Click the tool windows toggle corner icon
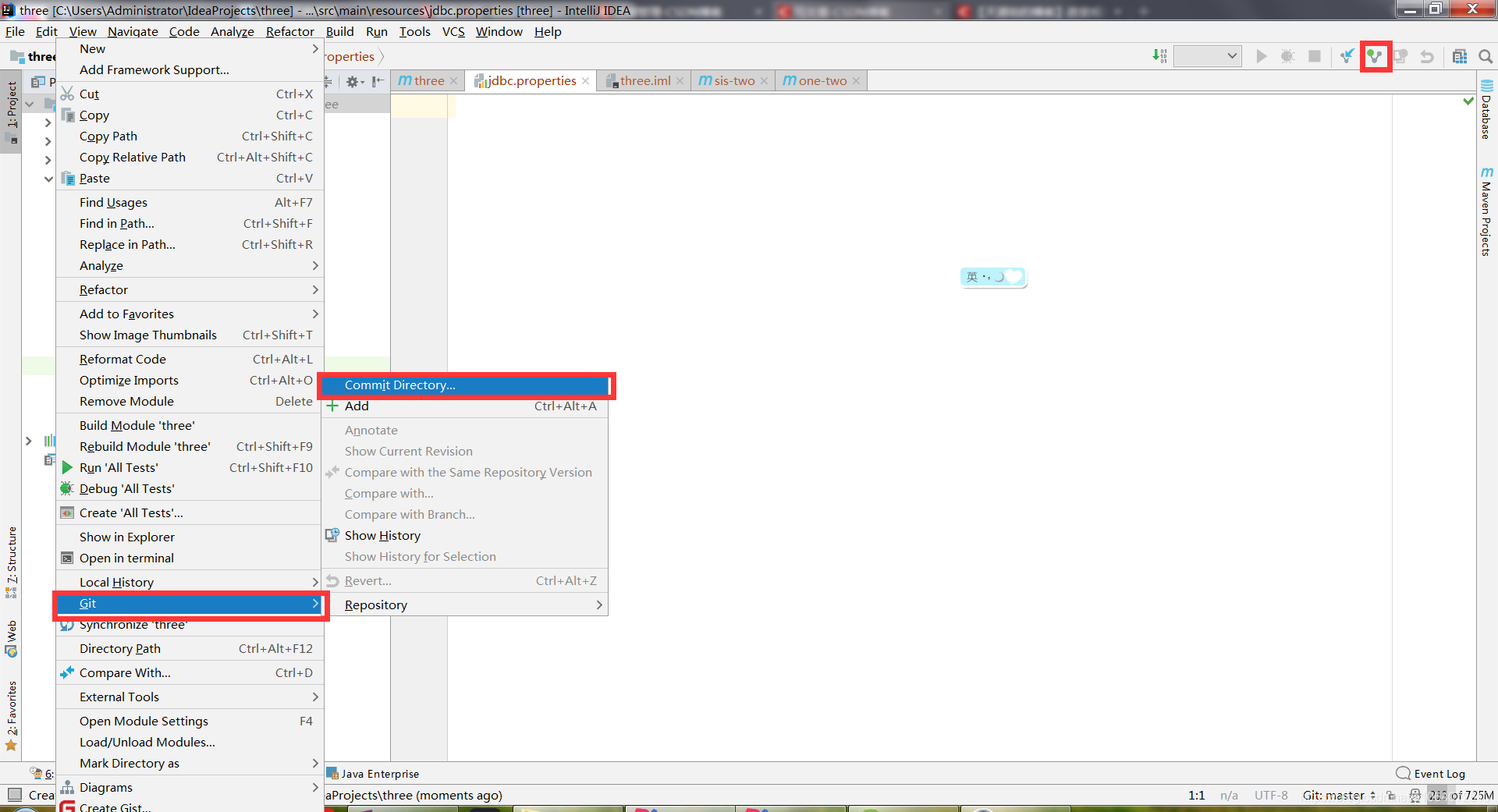This screenshot has height=812, width=1498. coord(14,795)
